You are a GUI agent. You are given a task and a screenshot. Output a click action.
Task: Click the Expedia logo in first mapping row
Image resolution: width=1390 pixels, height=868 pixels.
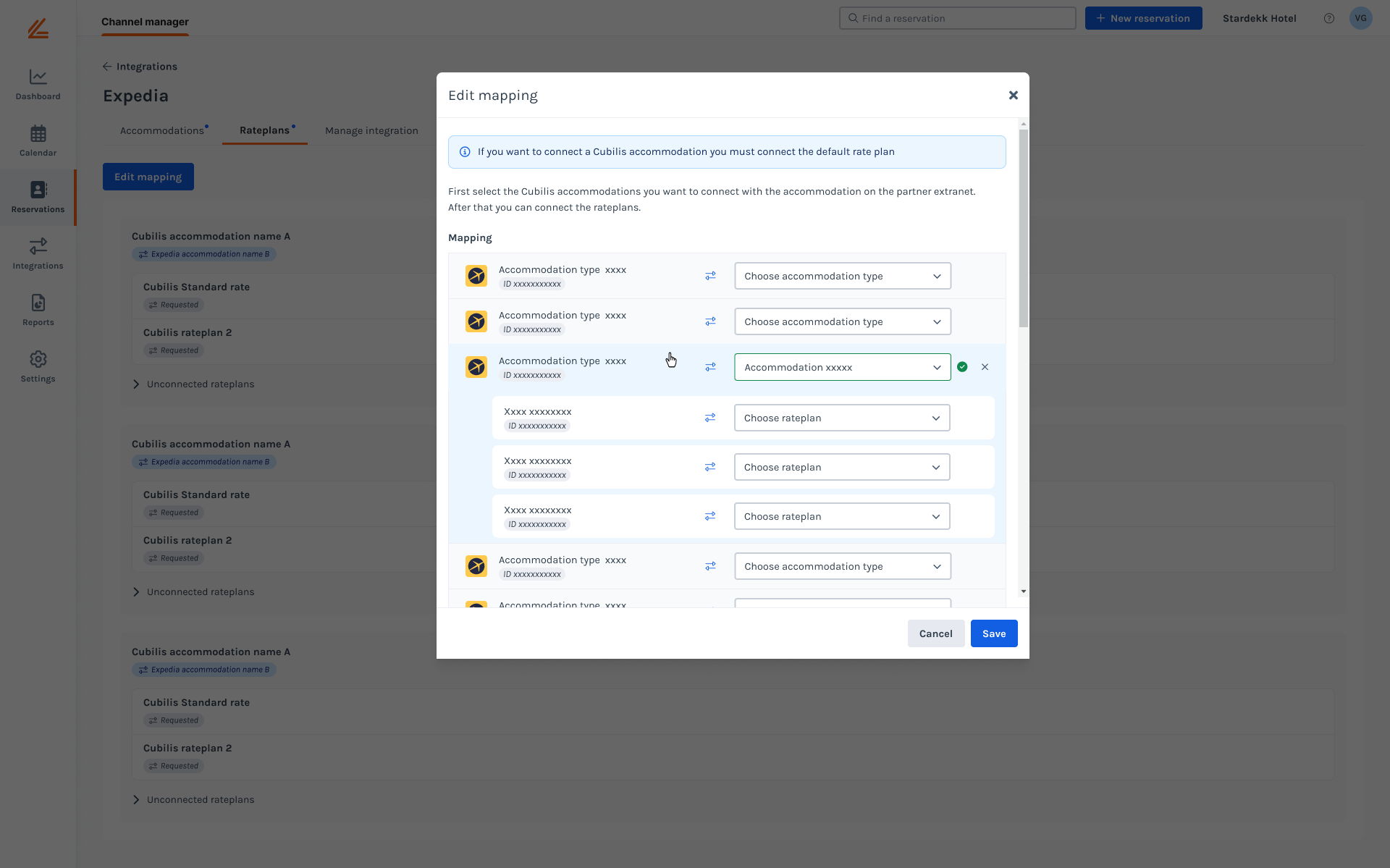click(476, 276)
